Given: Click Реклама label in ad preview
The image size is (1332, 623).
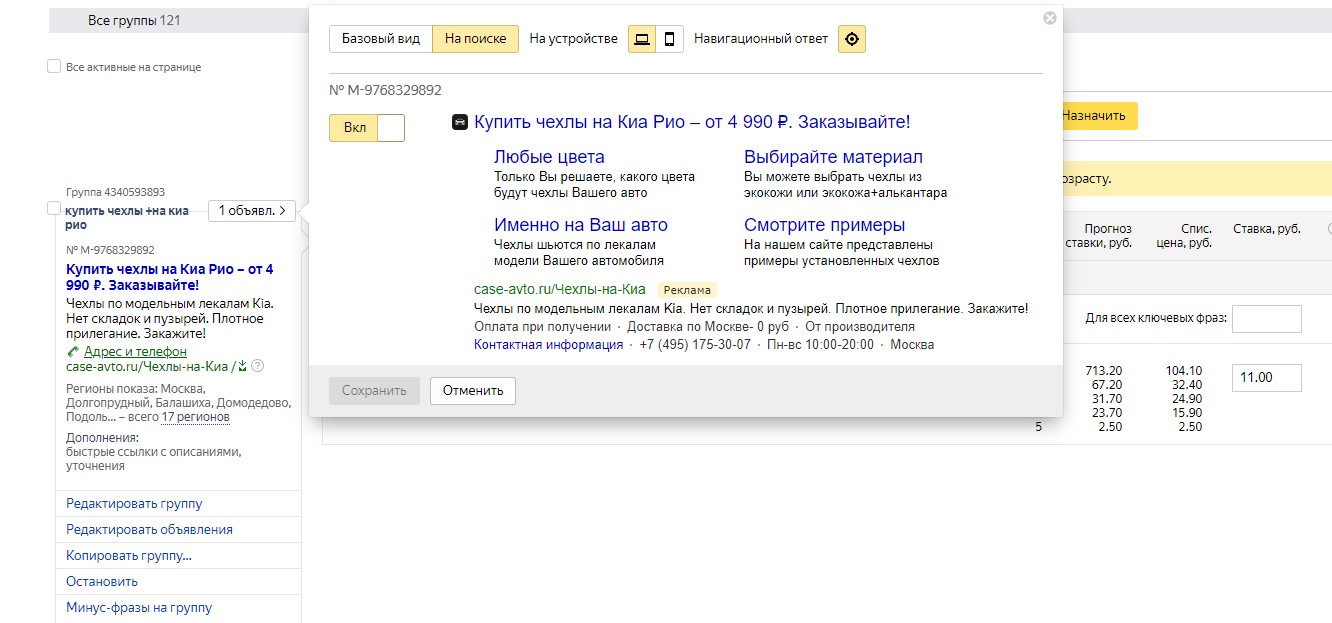Looking at the screenshot, I should 687,290.
